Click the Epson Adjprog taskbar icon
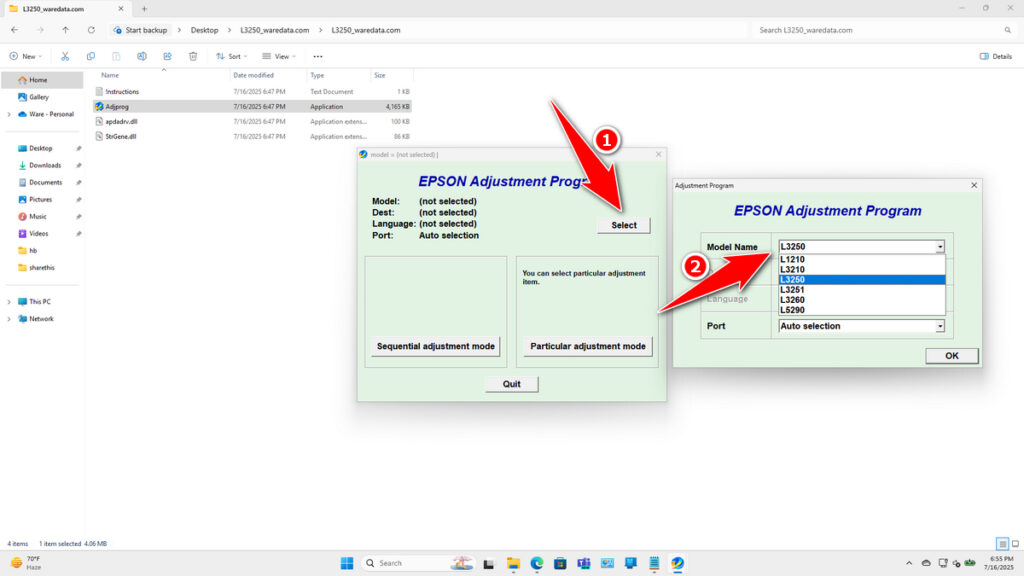 click(677, 563)
